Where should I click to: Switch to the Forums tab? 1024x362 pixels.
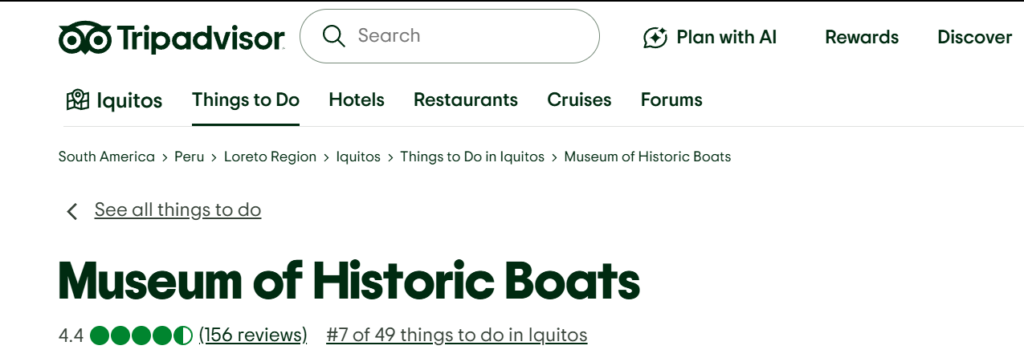671,100
